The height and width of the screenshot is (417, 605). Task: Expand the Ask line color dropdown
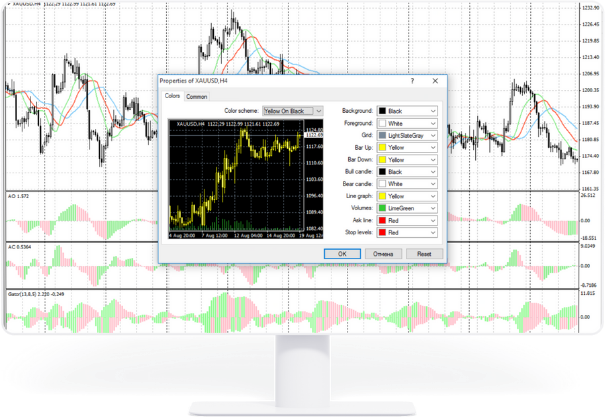pyautogui.click(x=407, y=220)
